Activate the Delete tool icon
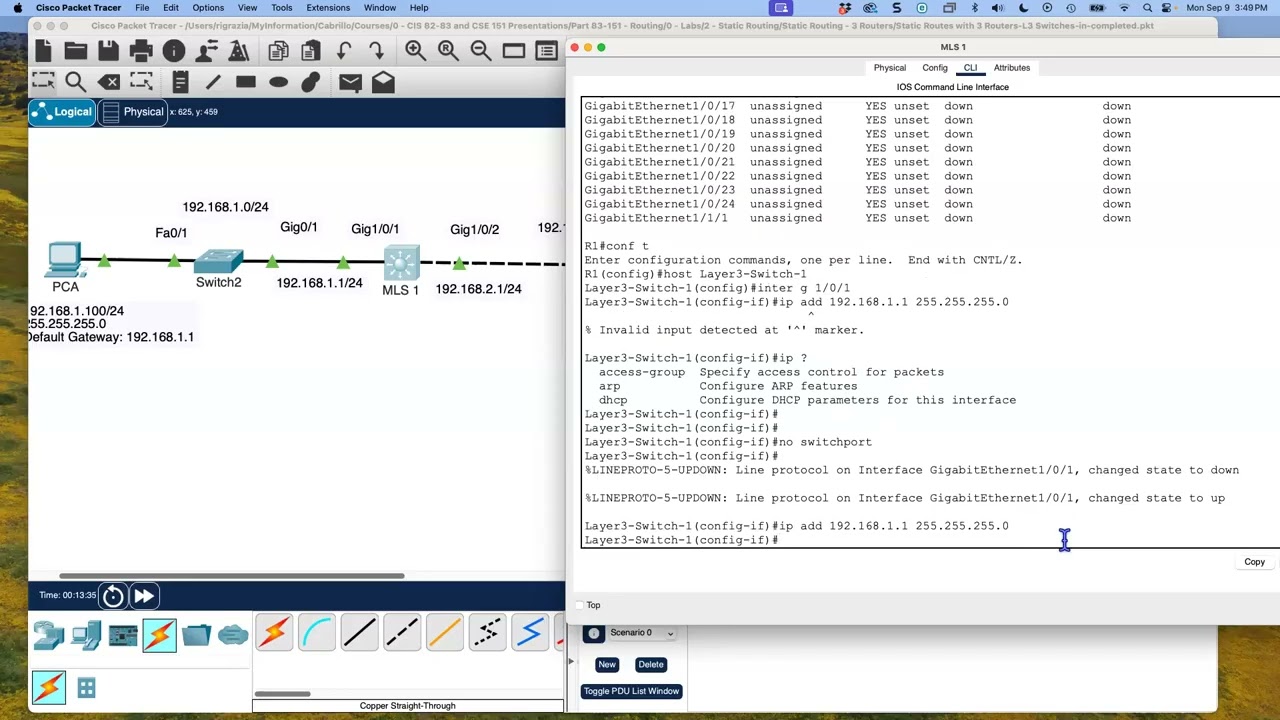 [x=109, y=82]
